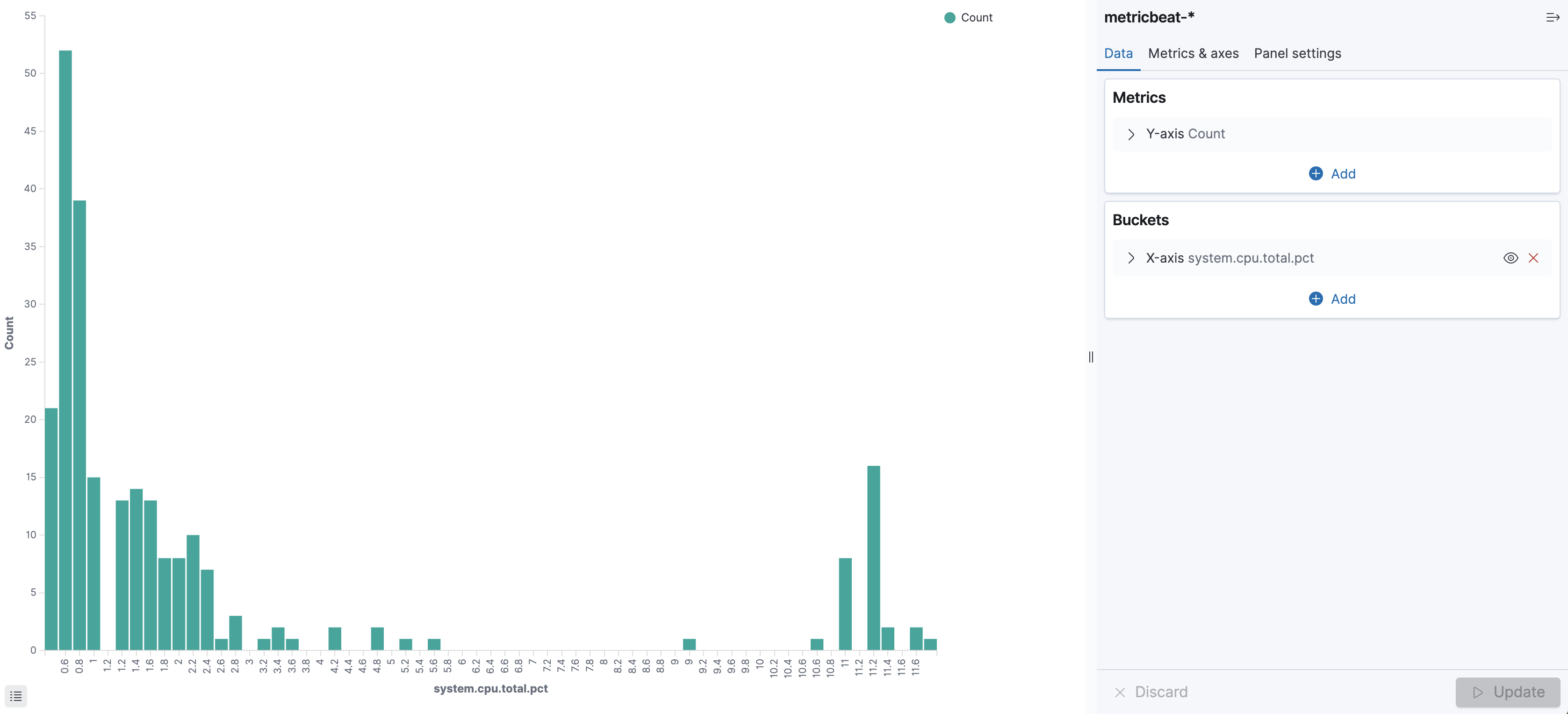Discard pending visualization changes

pos(1161,692)
